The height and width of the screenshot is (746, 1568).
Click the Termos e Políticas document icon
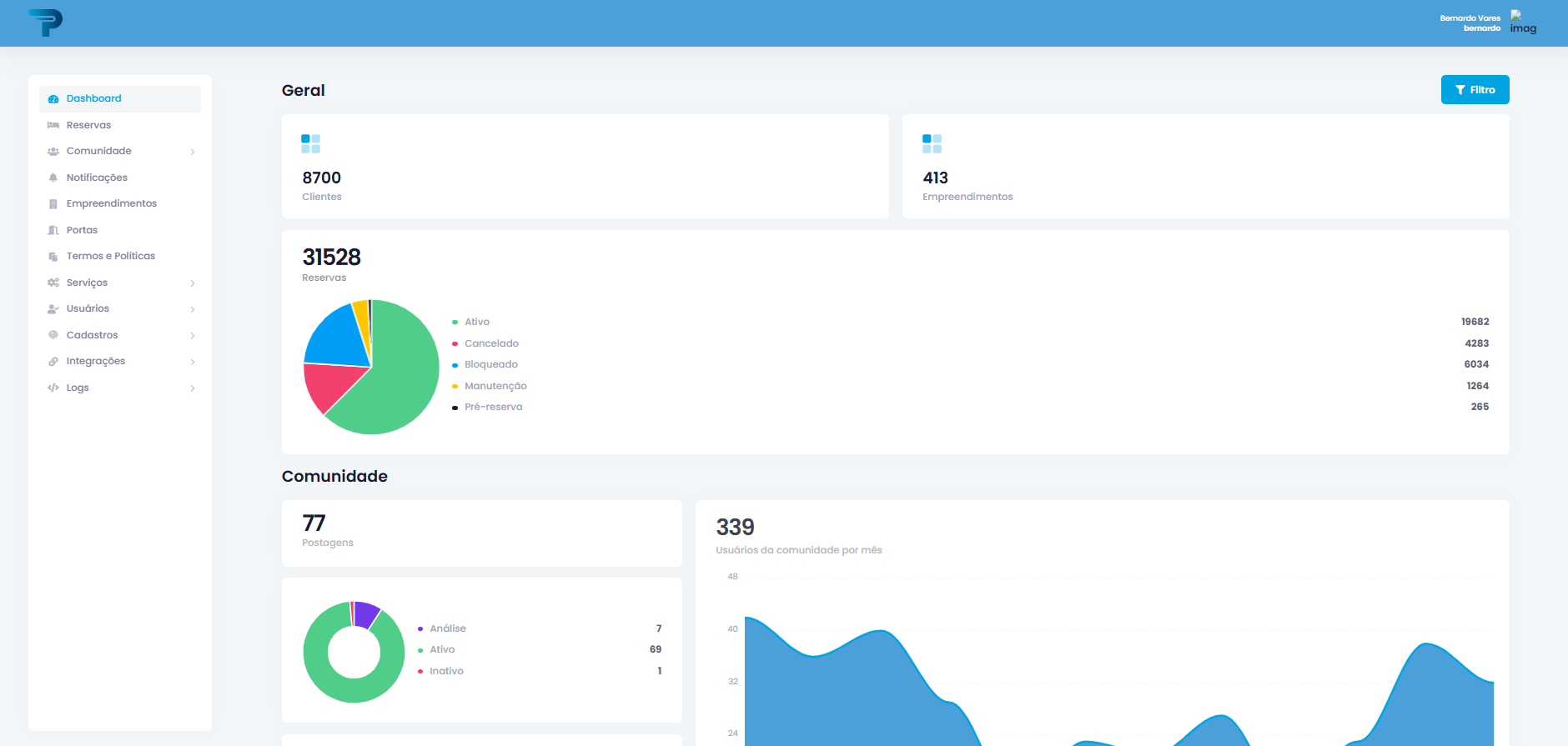pyautogui.click(x=53, y=257)
